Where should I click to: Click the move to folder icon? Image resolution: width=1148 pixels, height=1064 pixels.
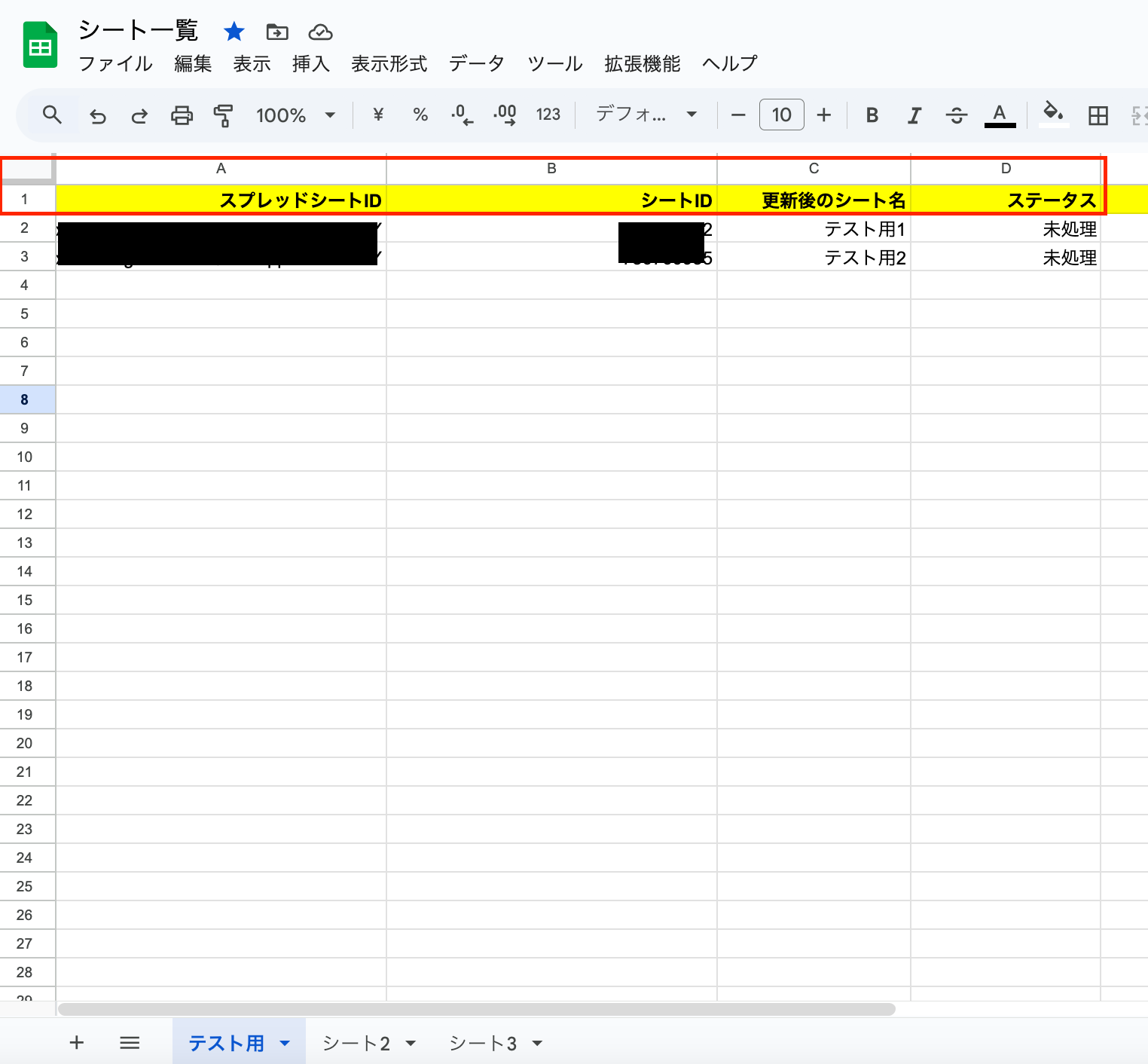(x=277, y=32)
